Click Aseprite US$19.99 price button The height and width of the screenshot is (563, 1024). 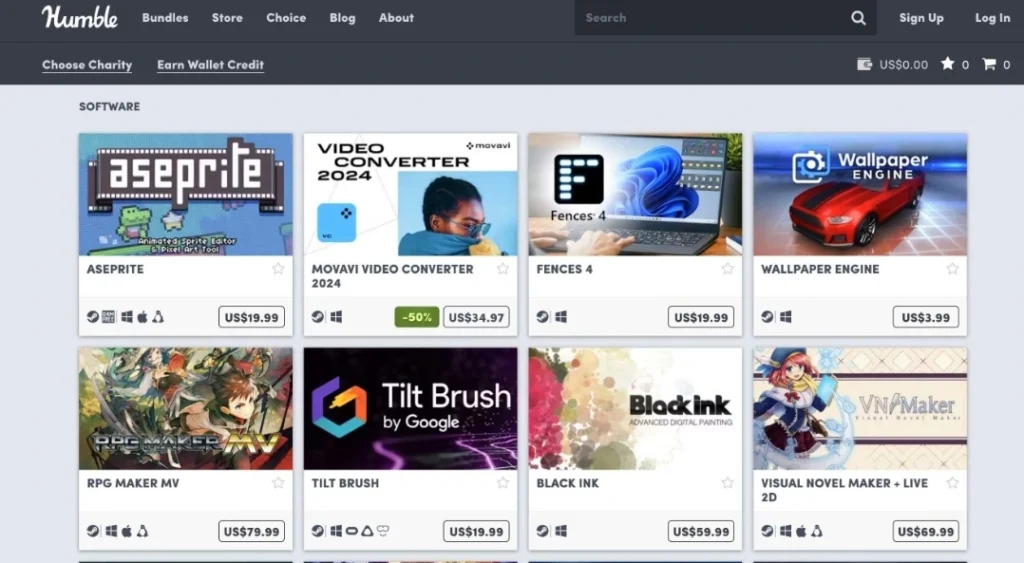coord(251,317)
